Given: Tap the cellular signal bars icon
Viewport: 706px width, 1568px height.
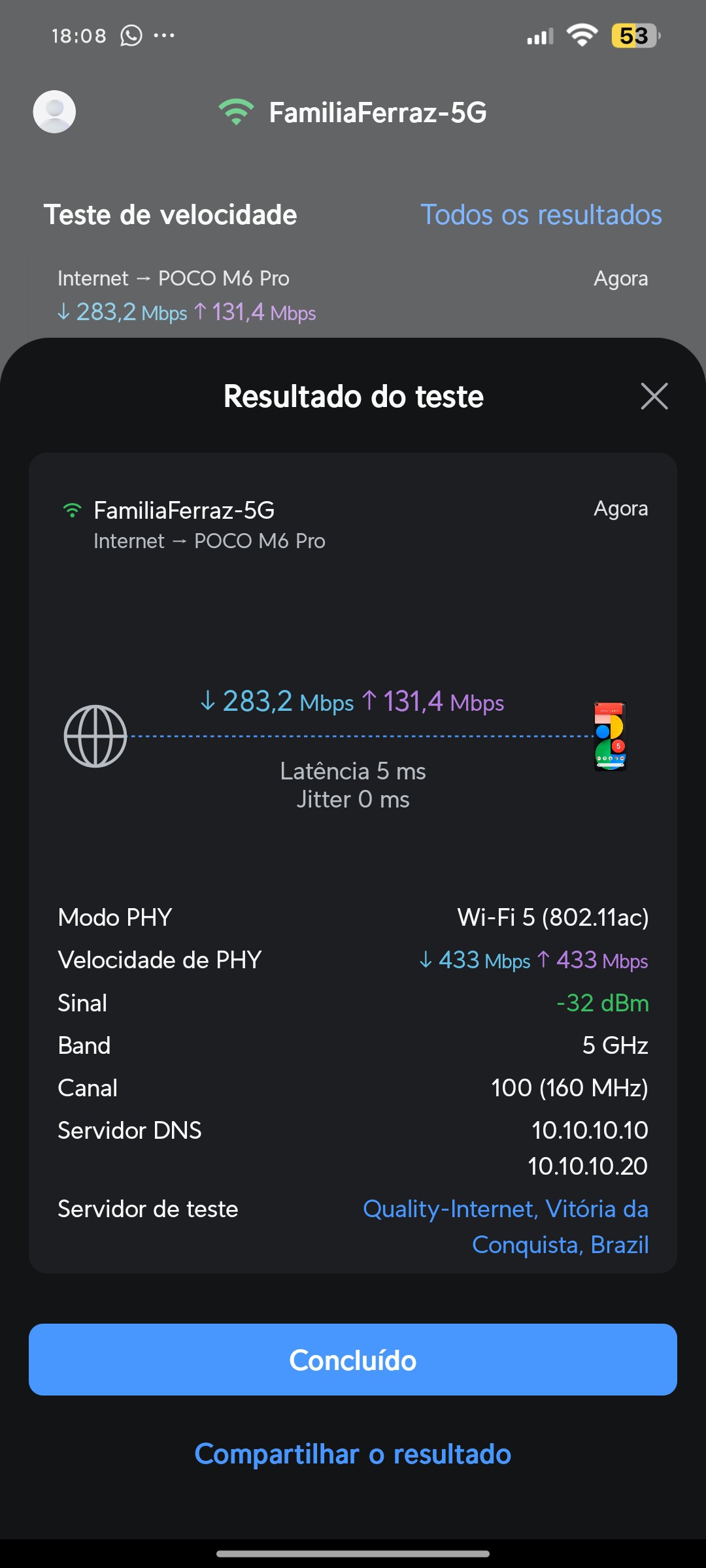Looking at the screenshot, I should [x=540, y=37].
